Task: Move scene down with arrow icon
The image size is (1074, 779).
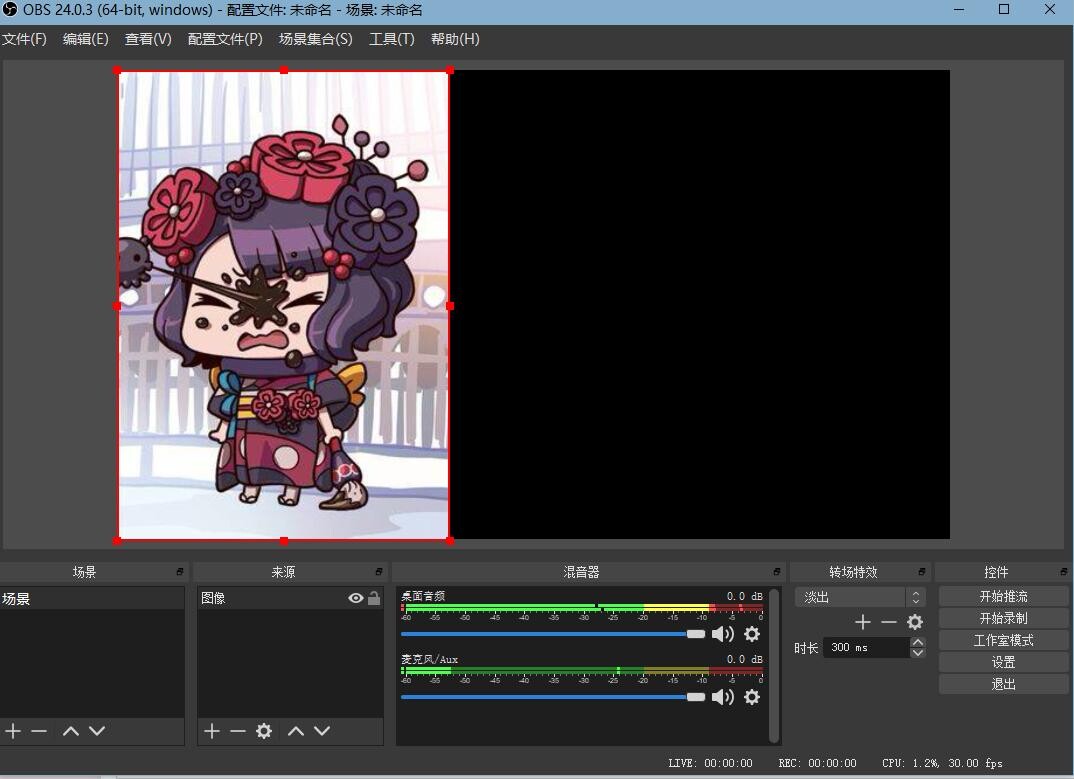Action: pos(97,731)
